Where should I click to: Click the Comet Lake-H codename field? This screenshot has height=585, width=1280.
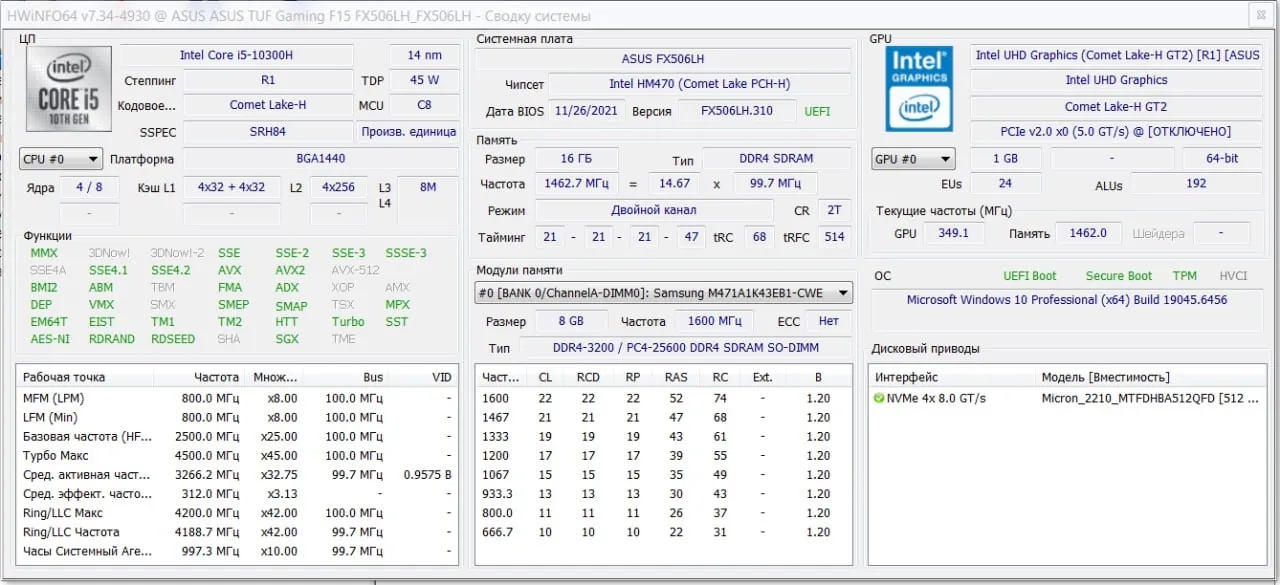[268, 105]
